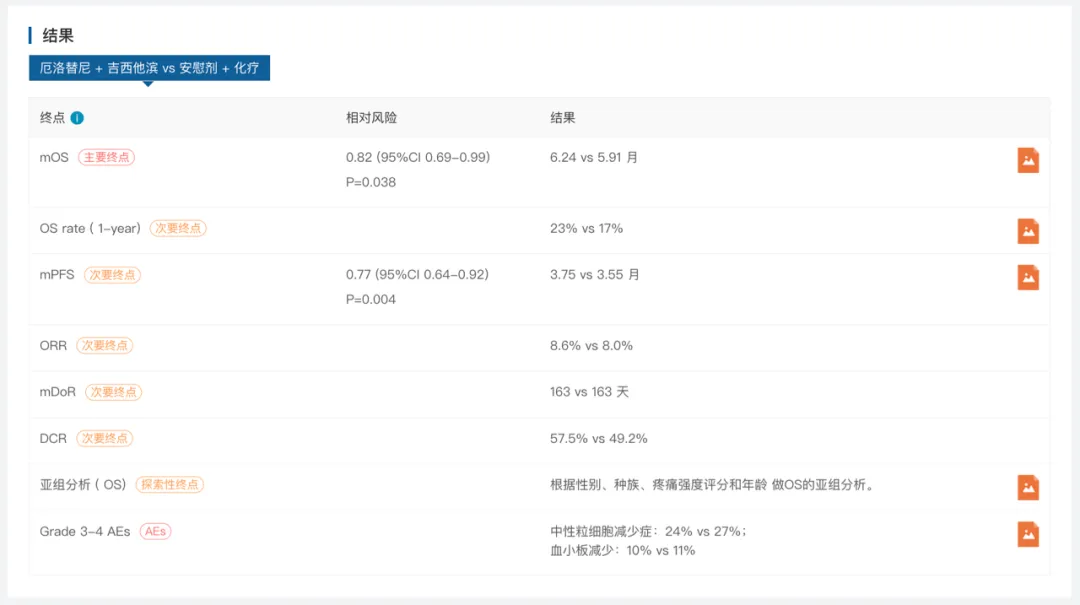
Task: Open the Grade 3-4 AEs image icon
Action: [1028, 534]
